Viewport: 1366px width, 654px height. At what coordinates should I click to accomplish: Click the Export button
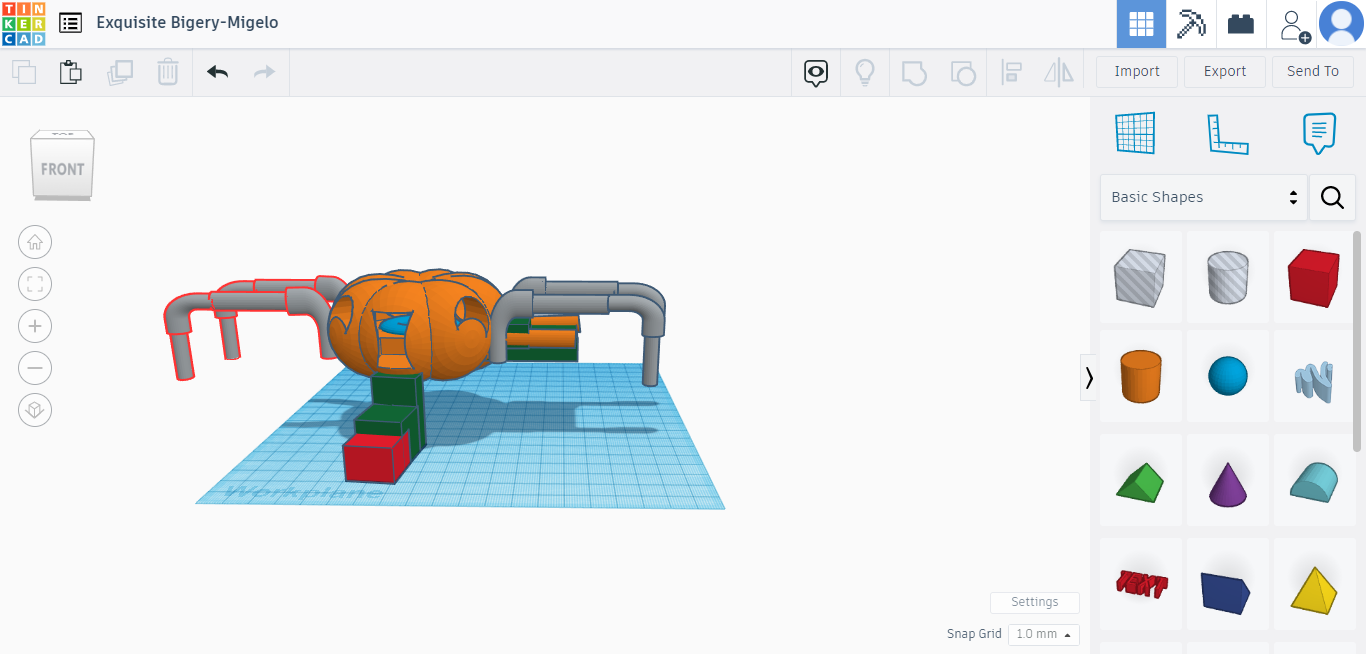tap(1224, 71)
